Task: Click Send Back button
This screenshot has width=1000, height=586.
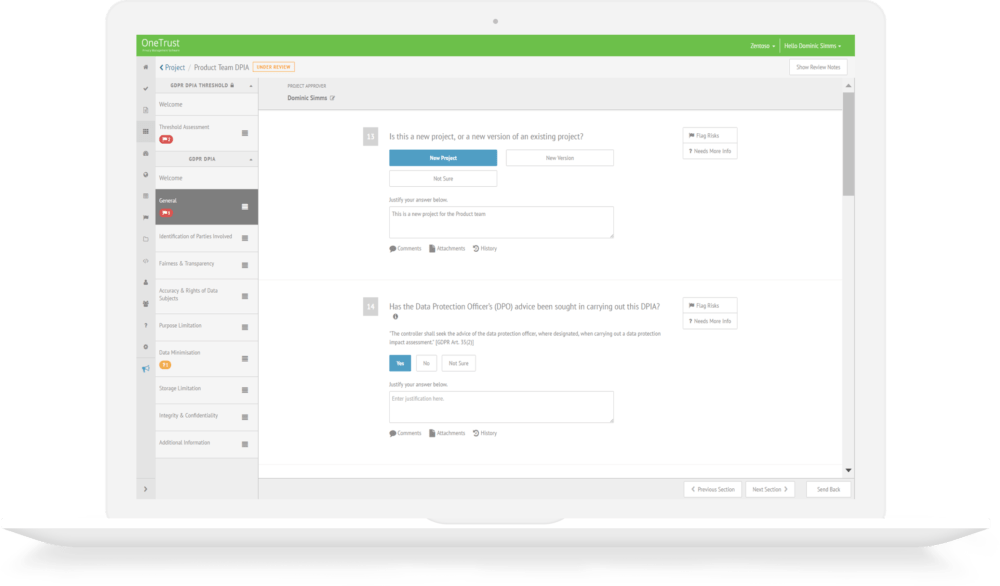Action: pos(828,490)
